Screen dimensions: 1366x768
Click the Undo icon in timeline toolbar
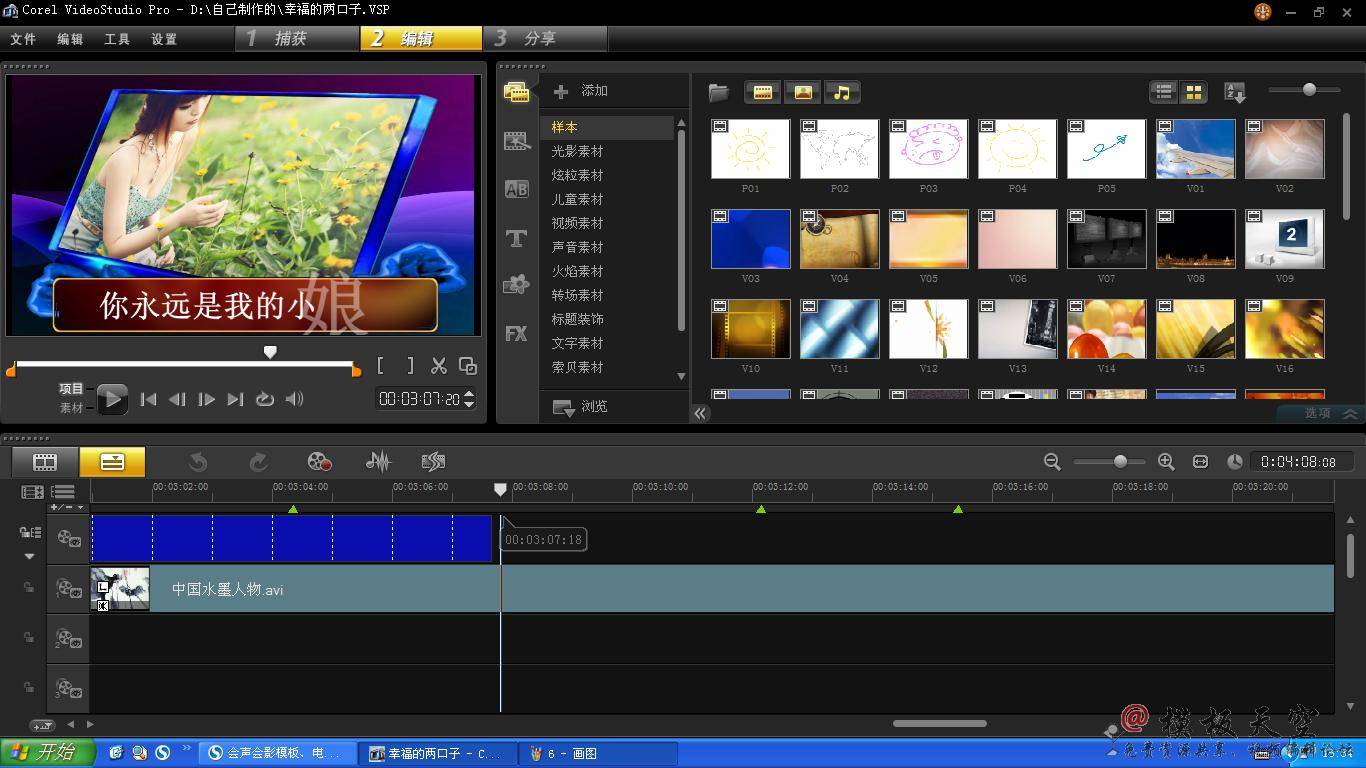(198, 462)
